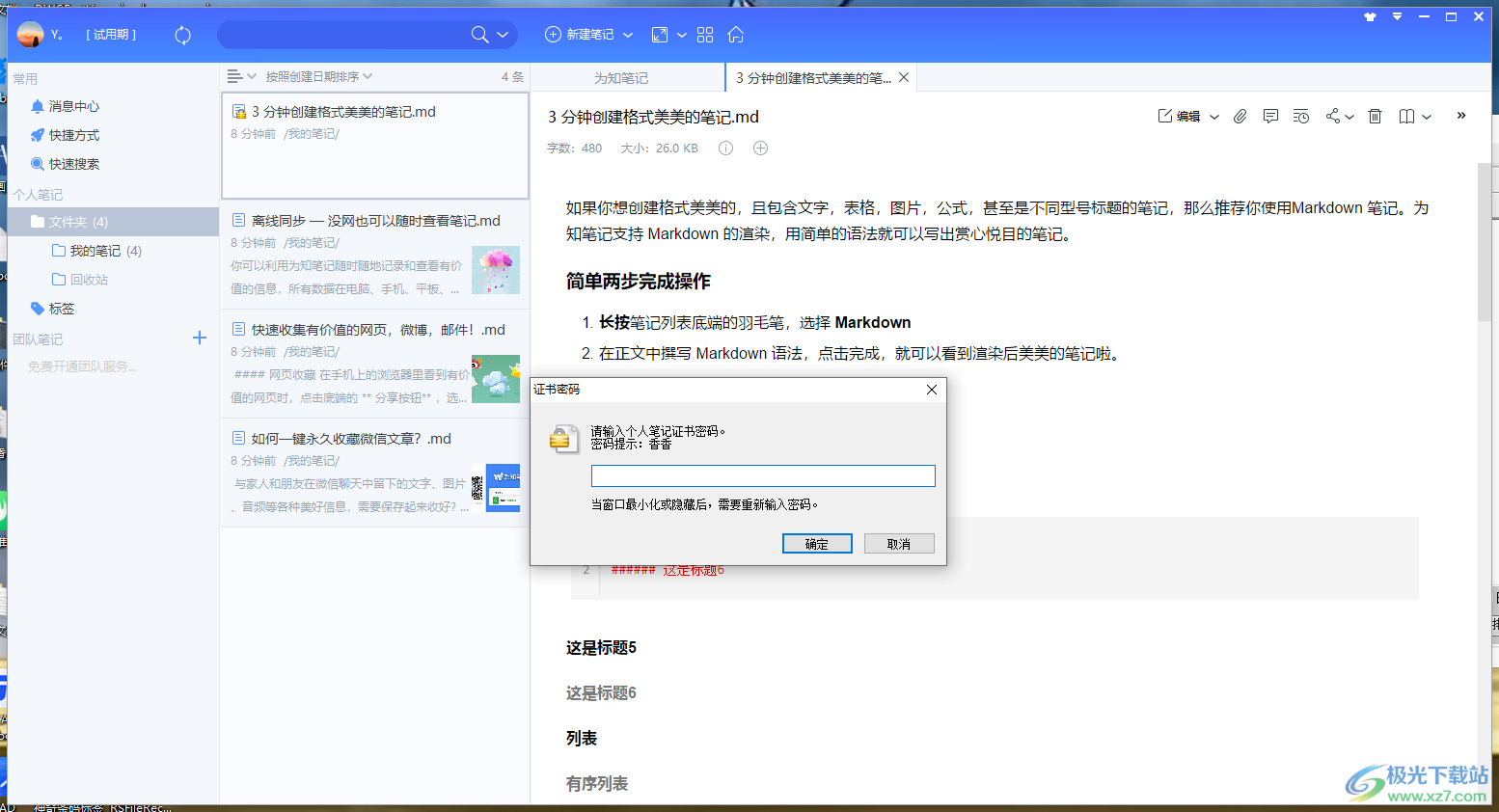Viewport: 1499px width, 812px height.
Task: Switch to 3 分钟创建格式美美的笔 tab
Action: [x=813, y=78]
